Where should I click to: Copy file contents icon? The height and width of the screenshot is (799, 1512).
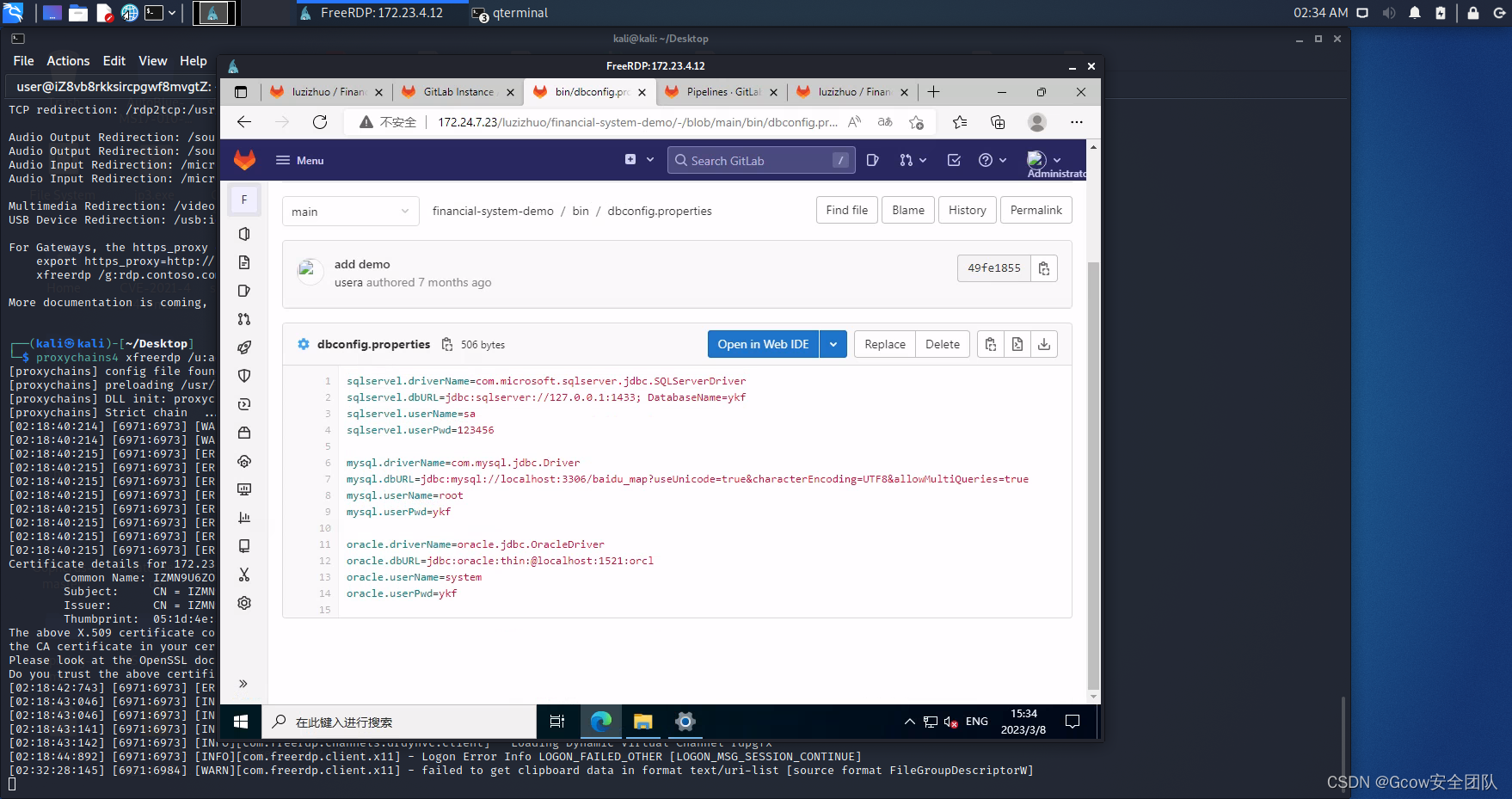point(991,344)
